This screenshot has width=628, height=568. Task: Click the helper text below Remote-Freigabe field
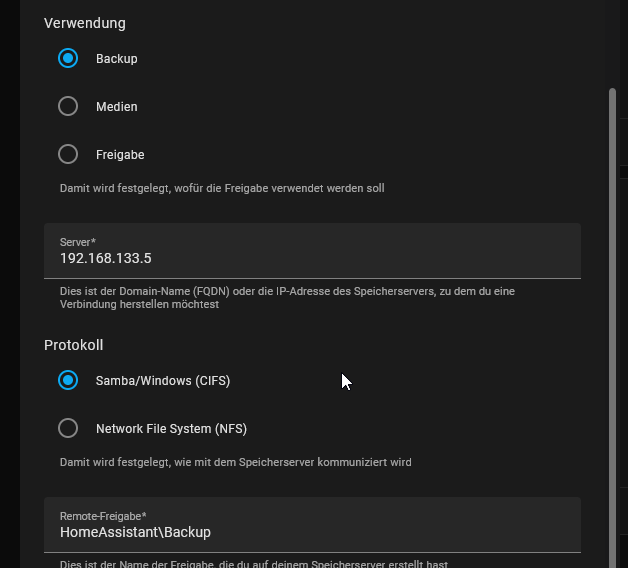(253, 564)
